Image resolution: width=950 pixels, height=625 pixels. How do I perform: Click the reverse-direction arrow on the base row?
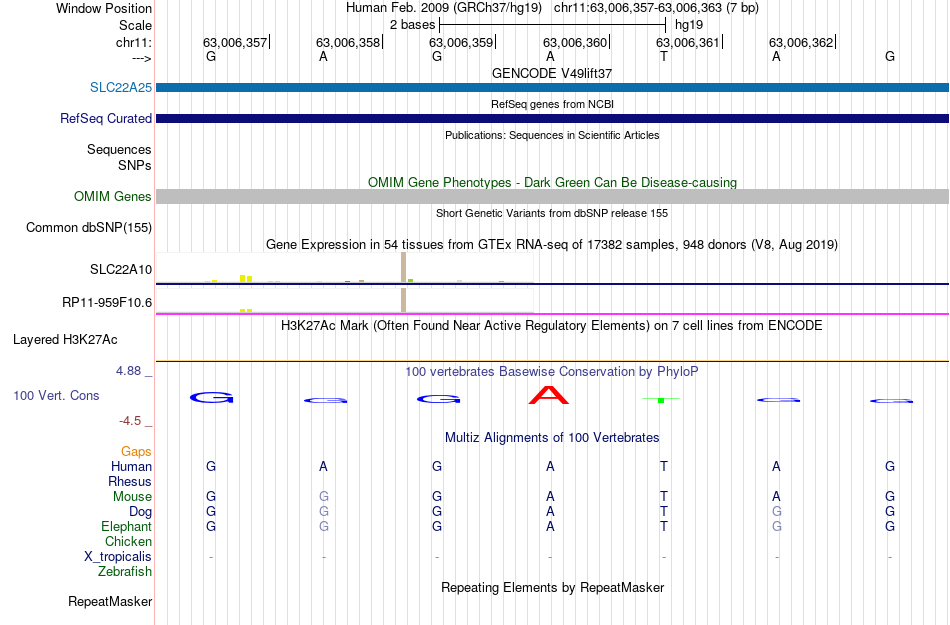141,58
